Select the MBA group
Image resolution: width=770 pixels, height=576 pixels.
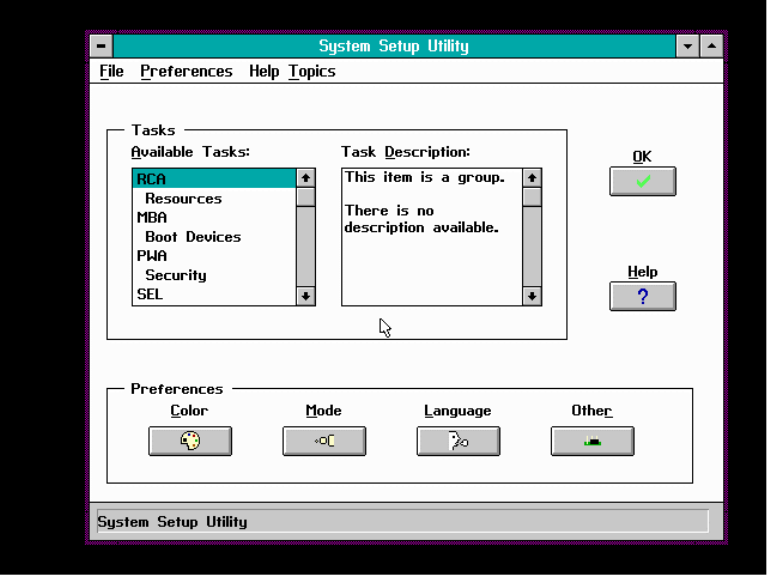tap(214, 218)
